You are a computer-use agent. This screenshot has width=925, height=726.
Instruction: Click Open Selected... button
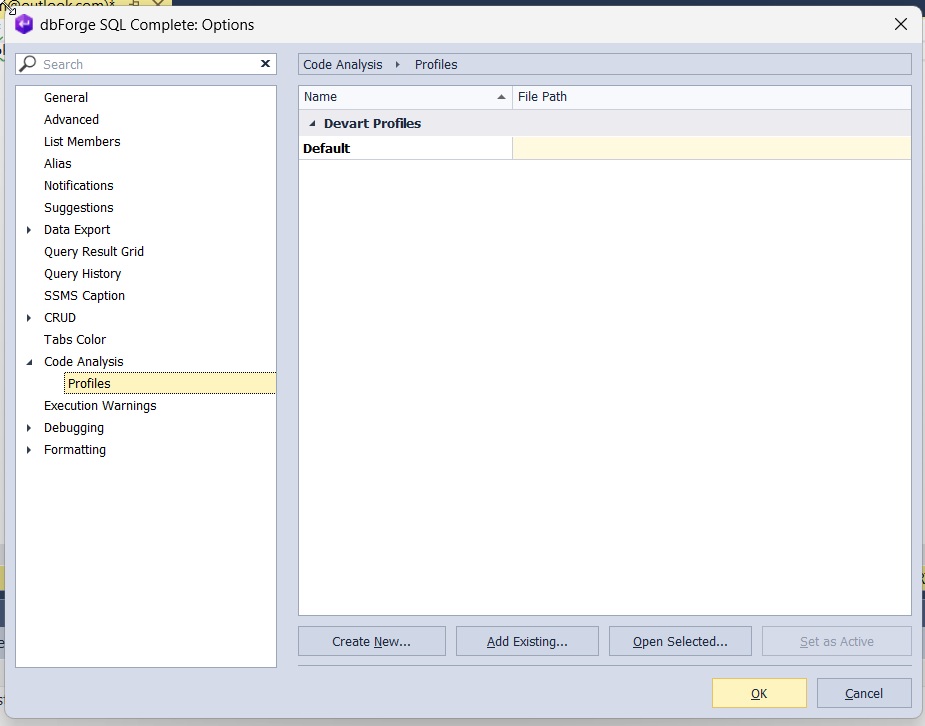pyautogui.click(x=680, y=642)
